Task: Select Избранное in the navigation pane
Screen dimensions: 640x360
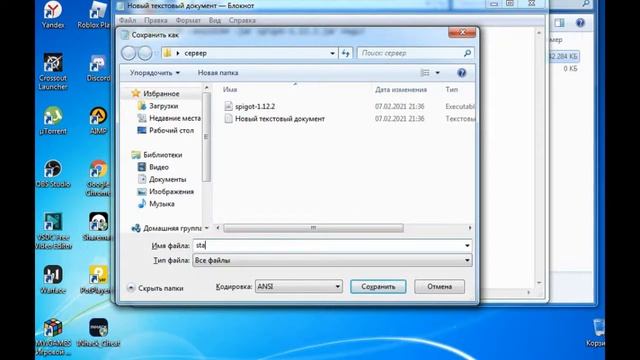Action: pyautogui.click(x=156, y=93)
